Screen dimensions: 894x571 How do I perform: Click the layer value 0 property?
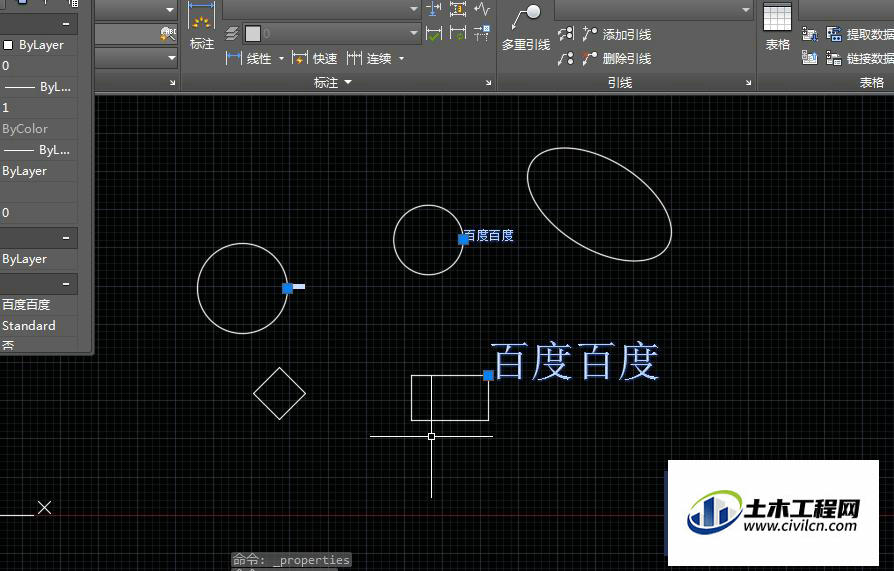39,66
